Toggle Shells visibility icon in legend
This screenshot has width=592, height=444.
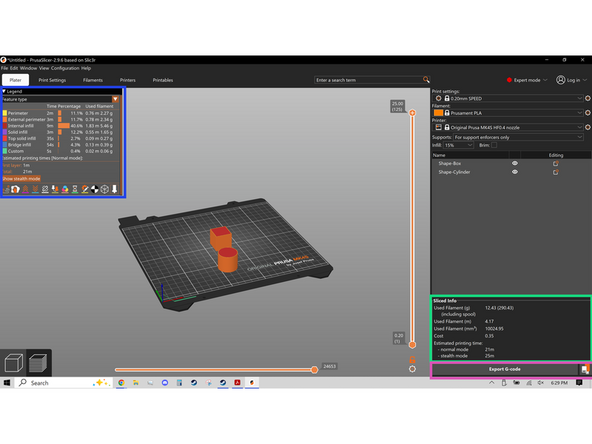(105, 189)
